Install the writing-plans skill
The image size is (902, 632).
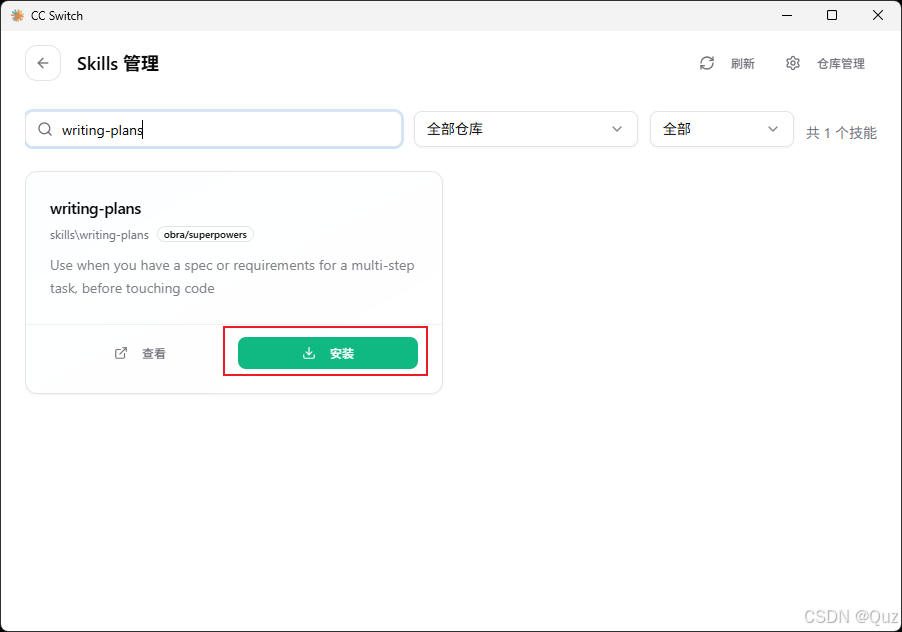[328, 353]
